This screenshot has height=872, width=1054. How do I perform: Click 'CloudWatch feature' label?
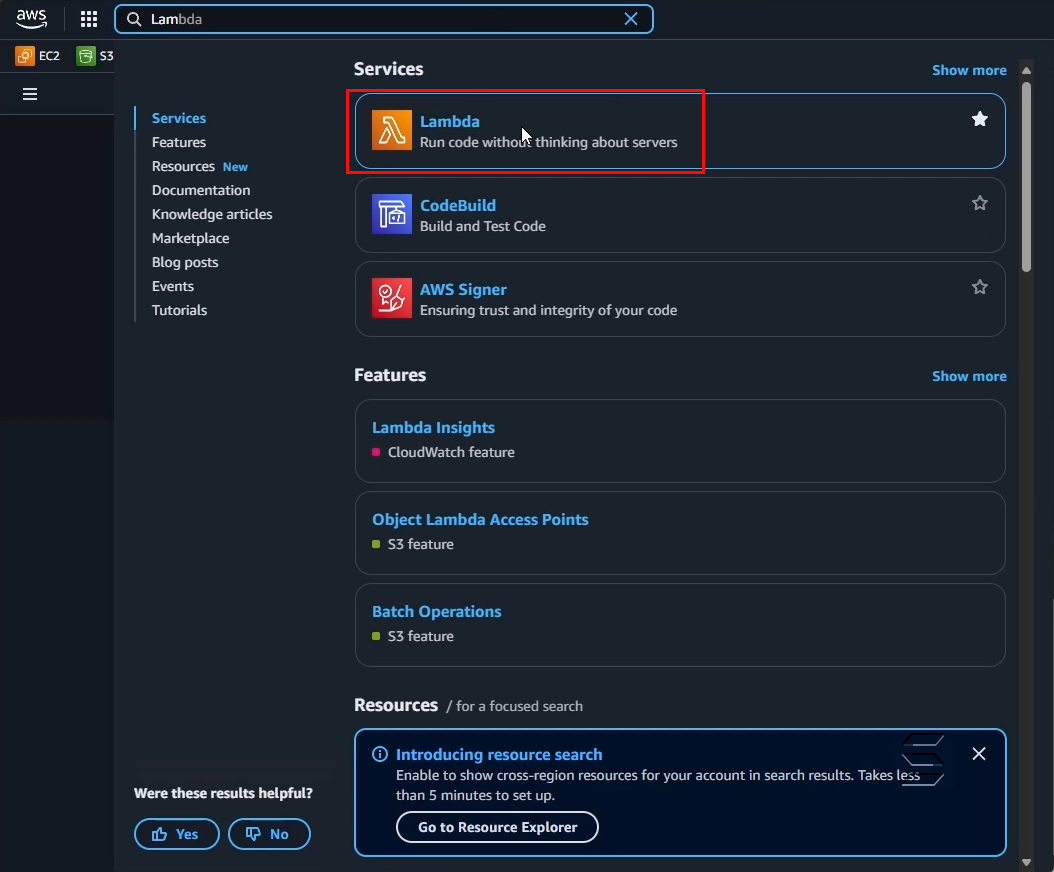(x=451, y=452)
